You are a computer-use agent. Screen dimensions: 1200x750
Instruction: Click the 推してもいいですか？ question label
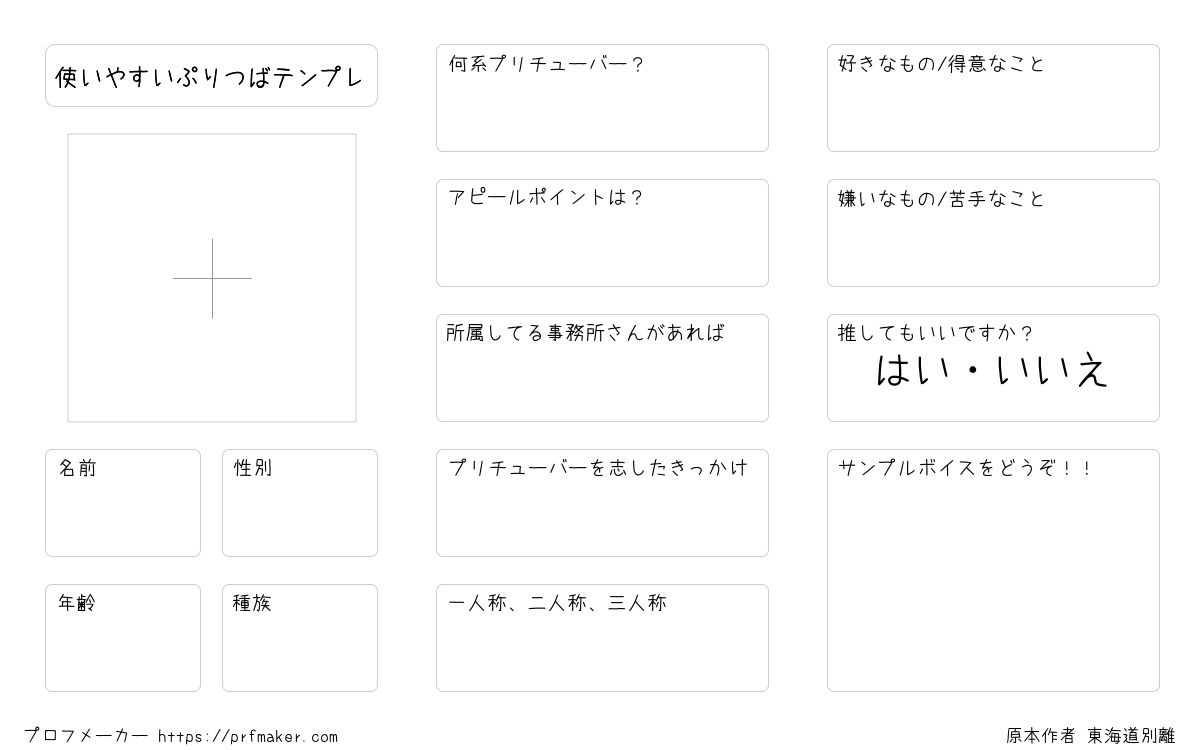point(935,333)
